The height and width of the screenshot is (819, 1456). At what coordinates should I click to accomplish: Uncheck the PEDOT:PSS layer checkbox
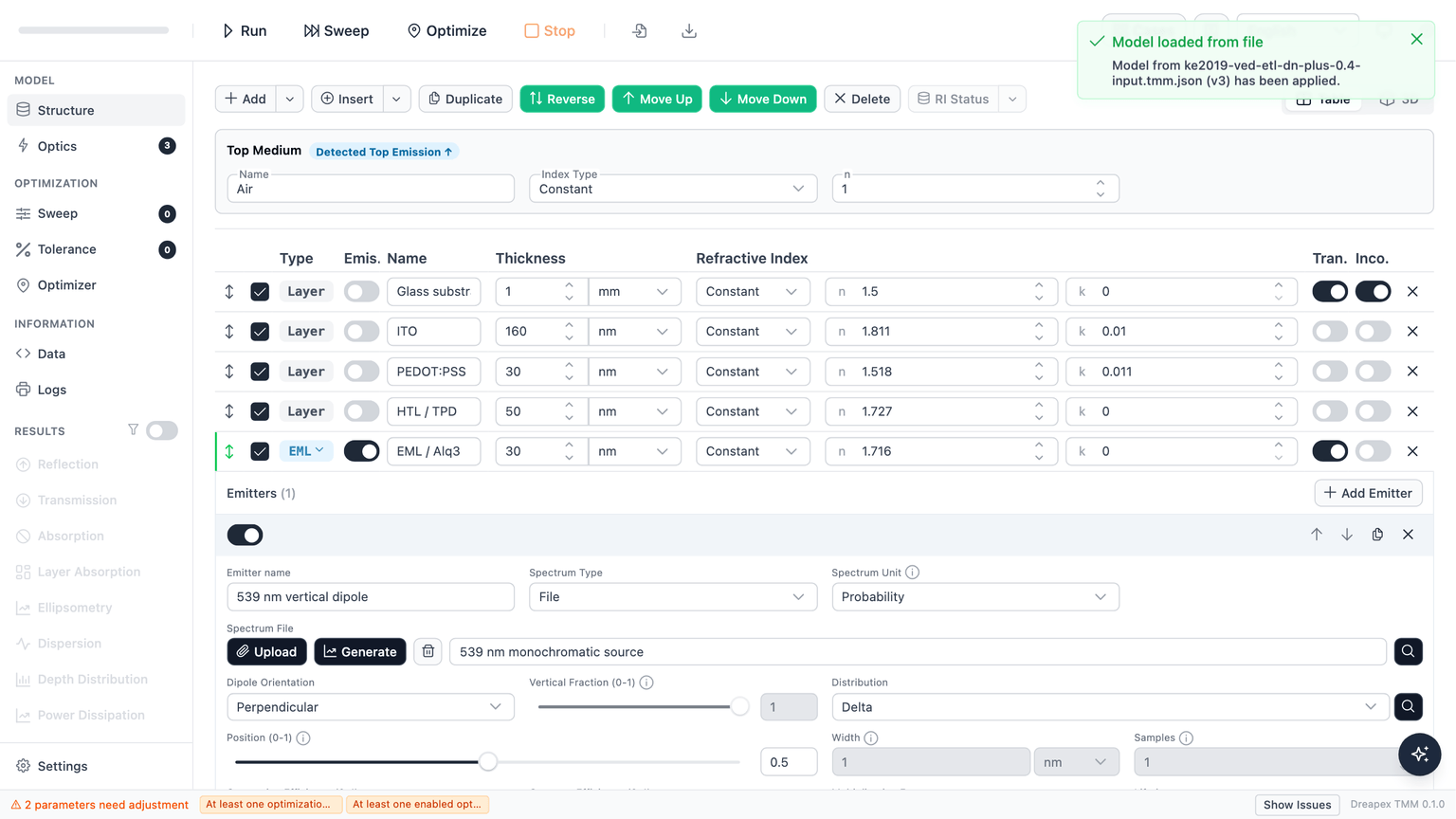260,372
